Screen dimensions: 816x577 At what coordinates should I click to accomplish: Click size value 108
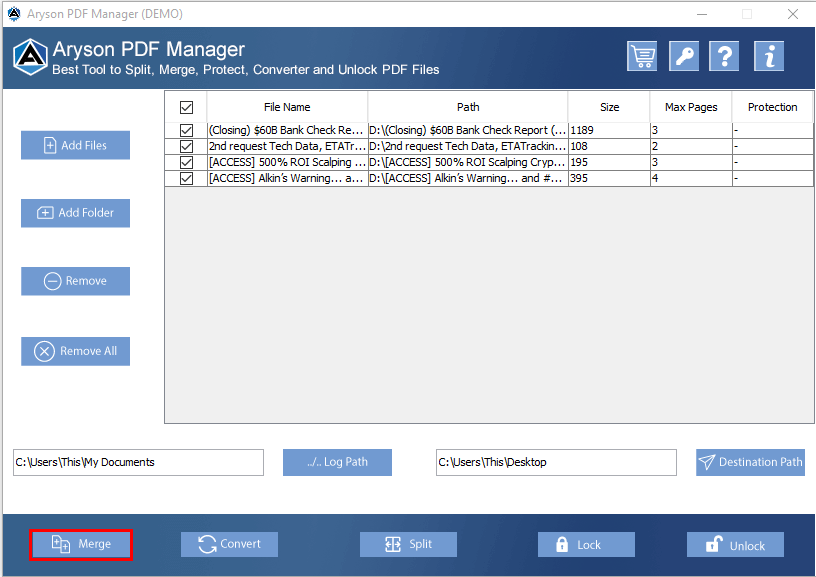(579, 146)
